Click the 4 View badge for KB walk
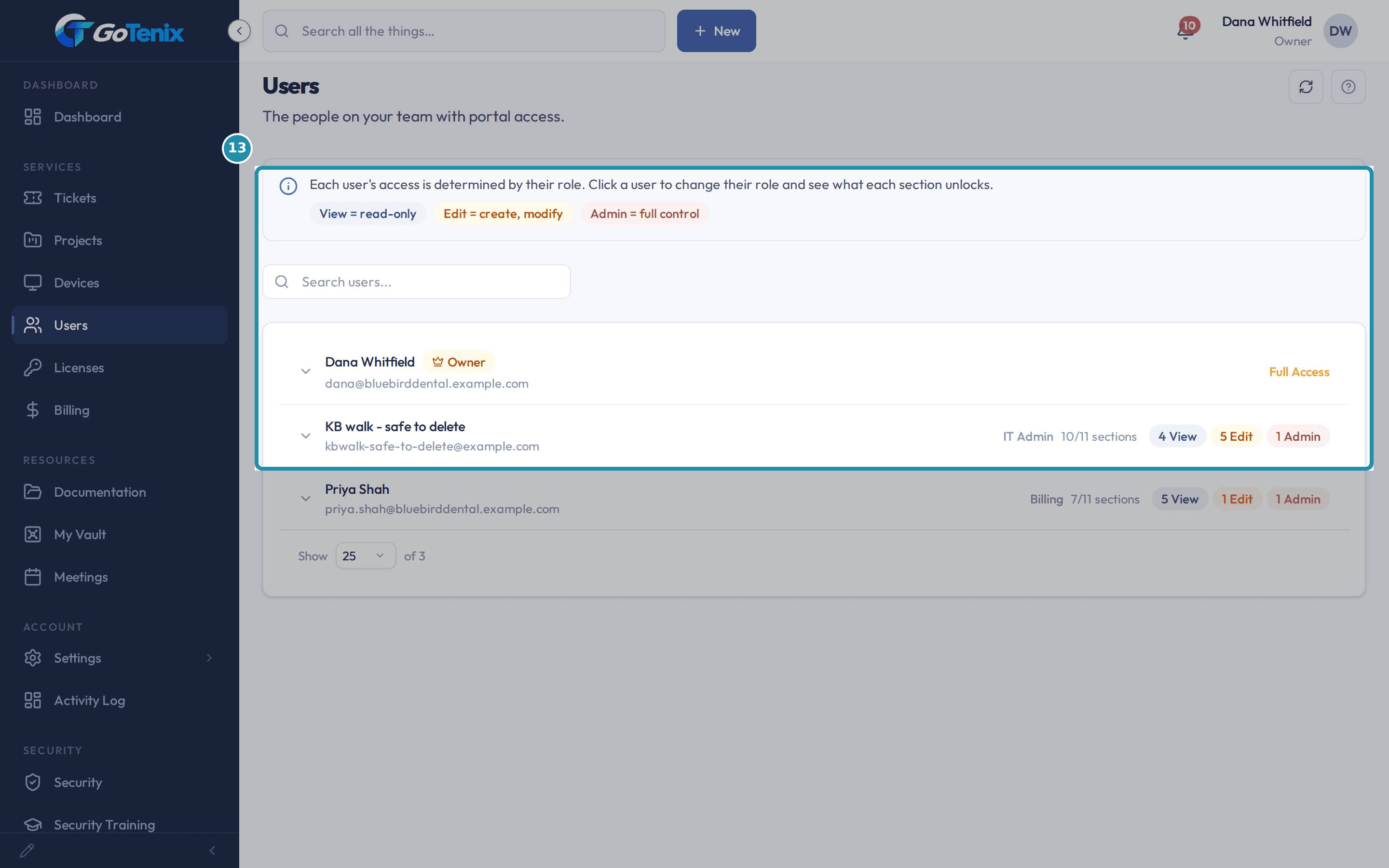The height and width of the screenshot is (868, 1389). click(x=1177, y=436)
